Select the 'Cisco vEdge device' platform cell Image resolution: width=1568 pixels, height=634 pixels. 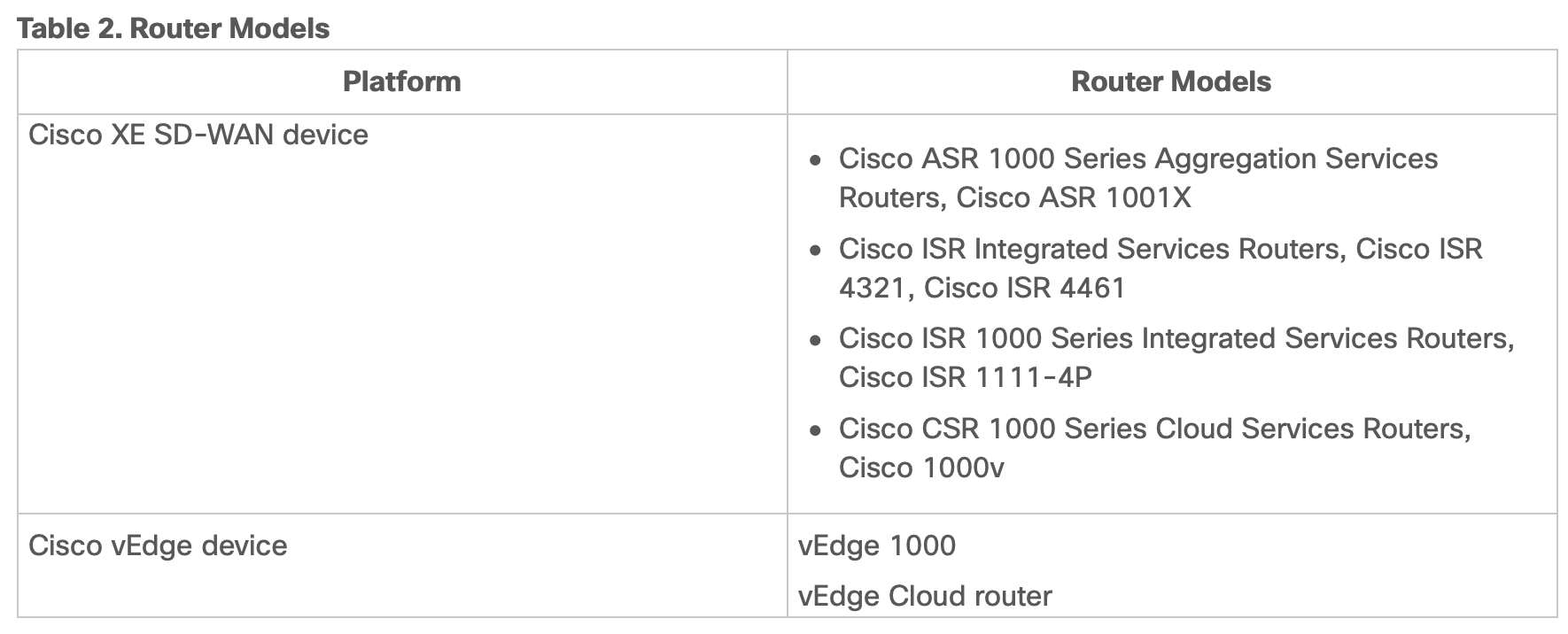click(x=158, y=545)
